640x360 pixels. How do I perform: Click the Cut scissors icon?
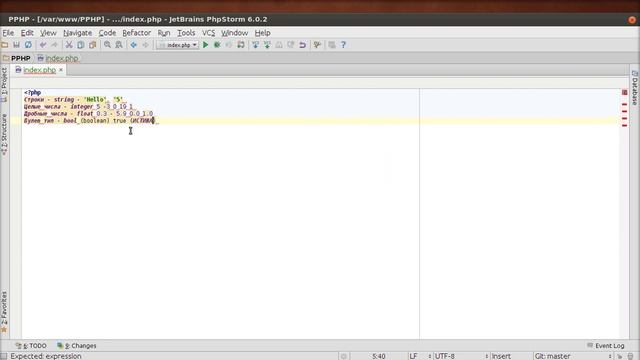(x=69, y=45)
